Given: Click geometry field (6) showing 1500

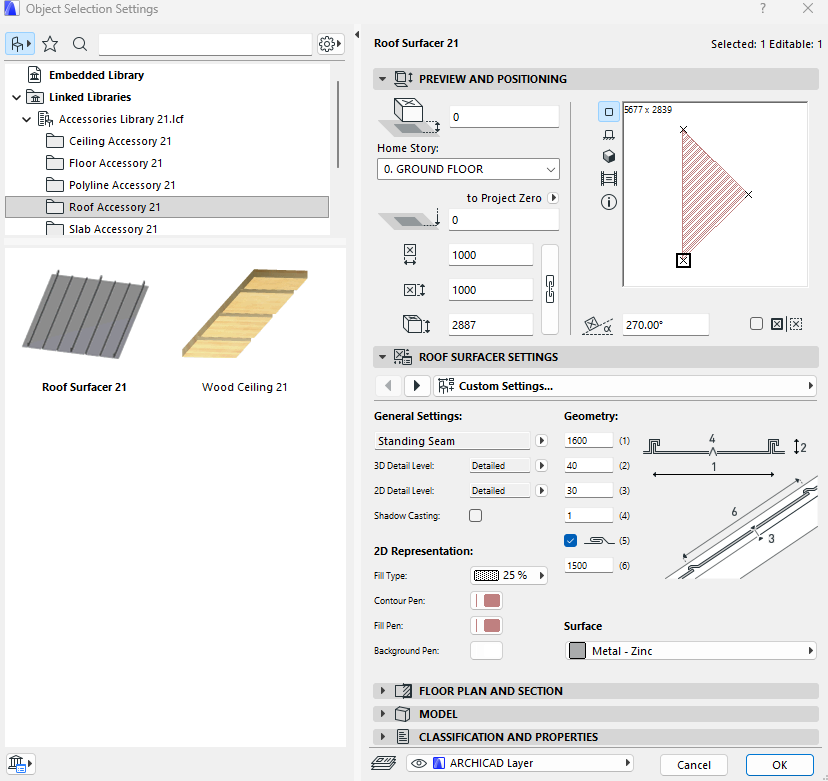Looking at the screenshot, I should 588,566.
